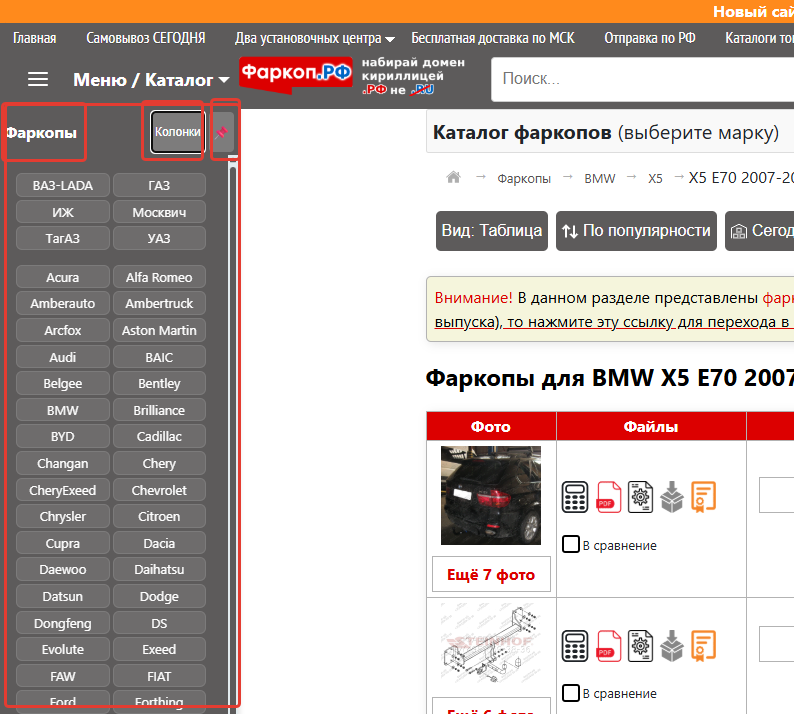Click the Фаркопы breadcrumb link
This screenshot has height=714, width=794.
[x=524, y=178]
